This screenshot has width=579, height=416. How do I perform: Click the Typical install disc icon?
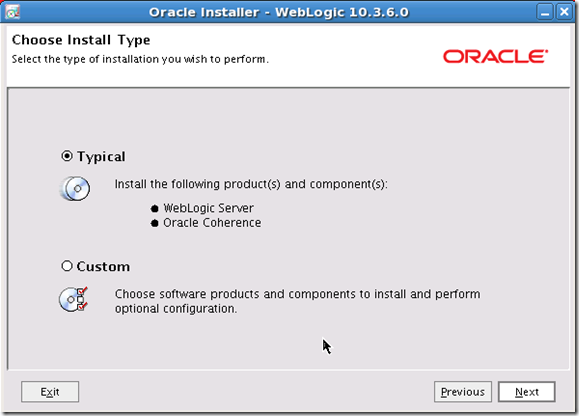point(75,189)
